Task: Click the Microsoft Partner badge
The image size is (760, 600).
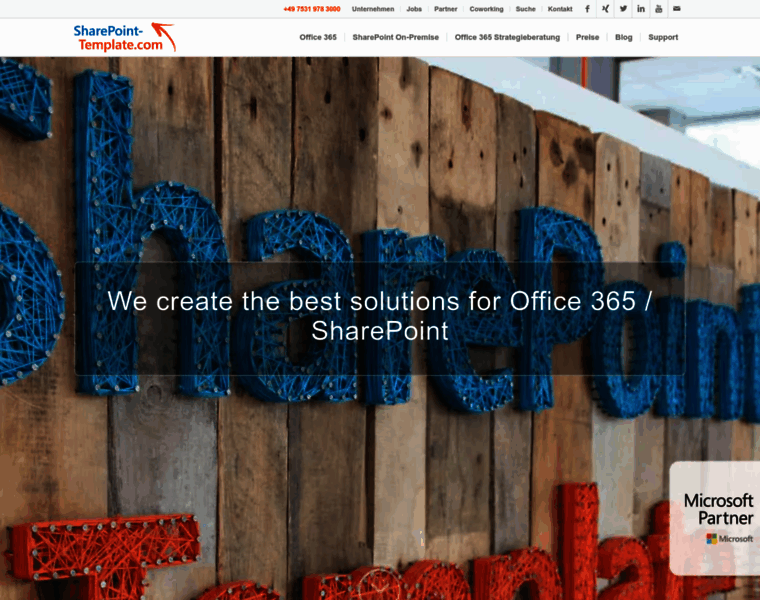Action: 715,518
